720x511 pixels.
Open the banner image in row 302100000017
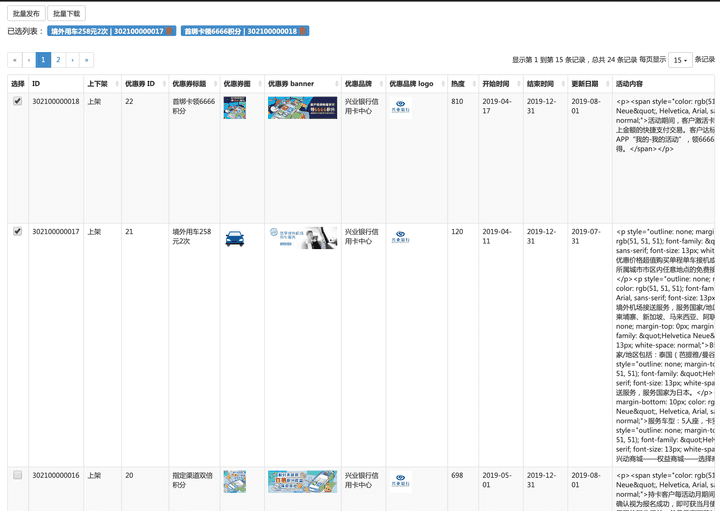point(302,238)
